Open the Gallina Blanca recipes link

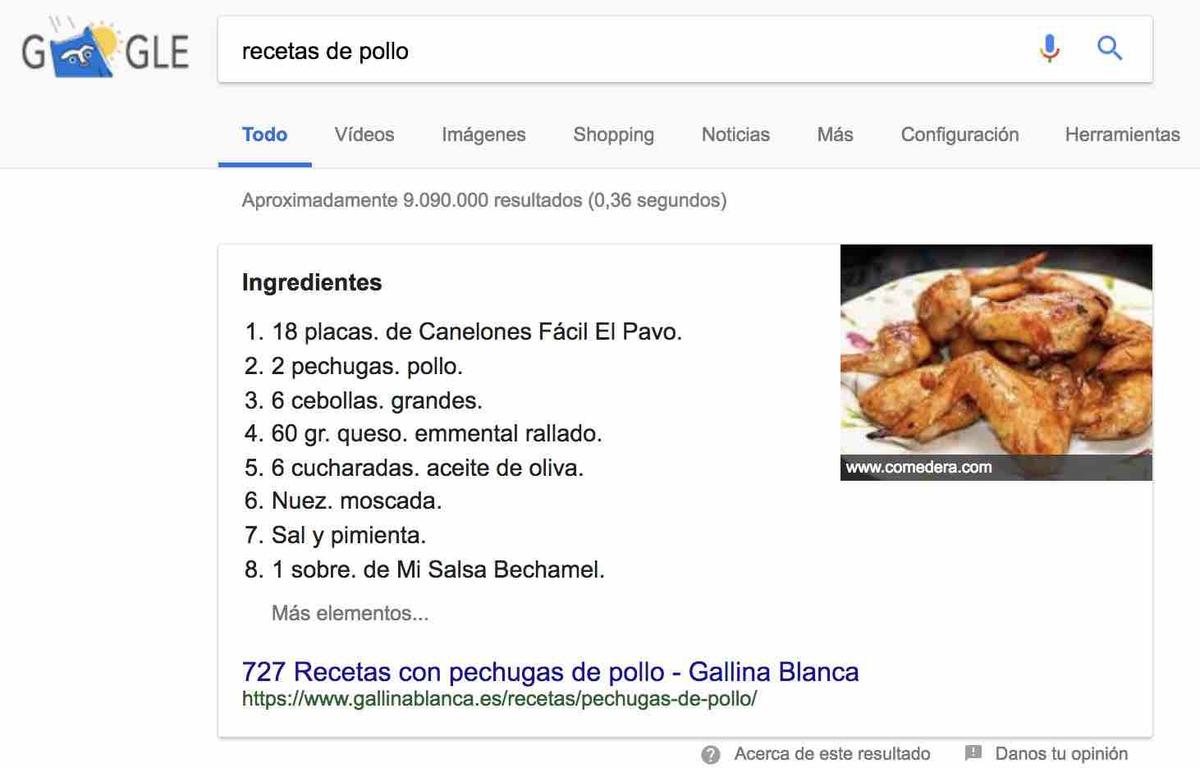tap(549, 671)
